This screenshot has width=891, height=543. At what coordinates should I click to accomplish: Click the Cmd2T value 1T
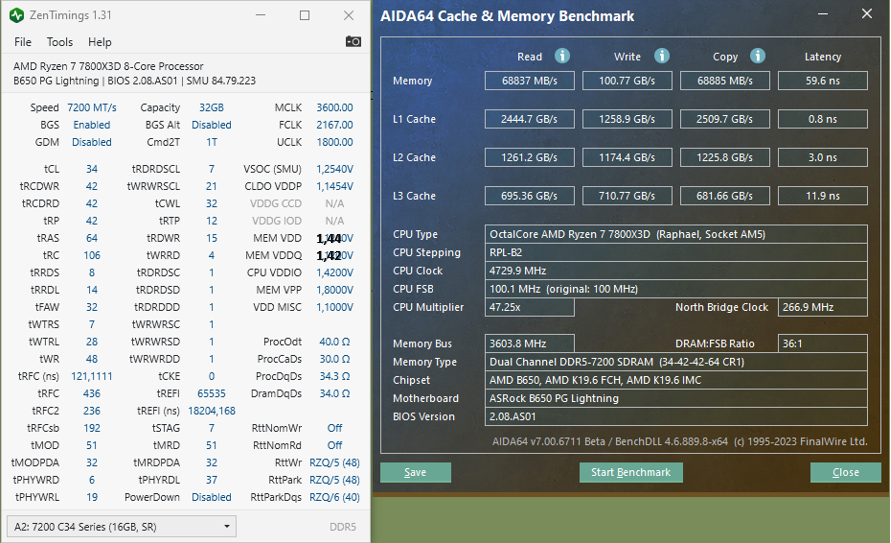point(211,142)
